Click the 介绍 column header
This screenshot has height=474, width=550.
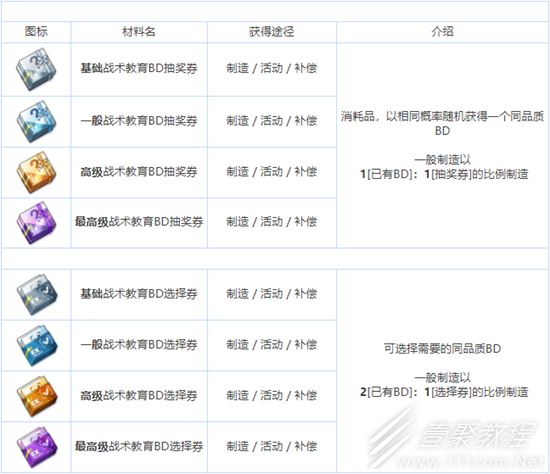coord(442,32)
